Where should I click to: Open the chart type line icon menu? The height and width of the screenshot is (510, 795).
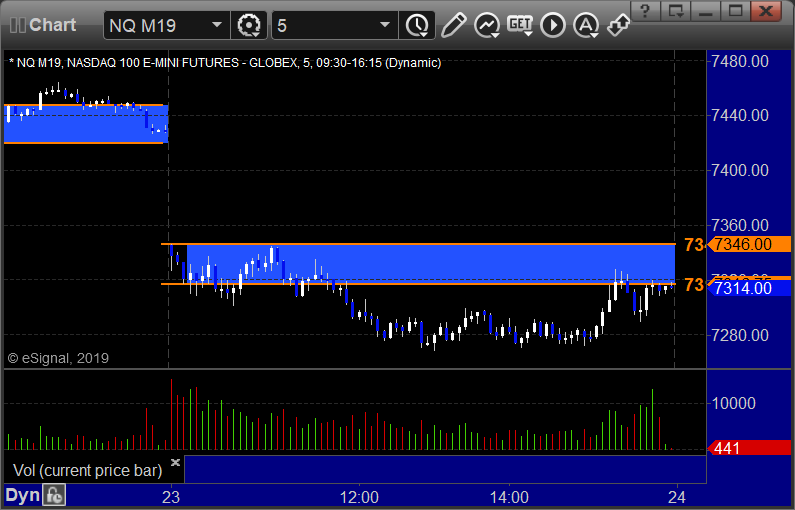[x=487, y=25]
